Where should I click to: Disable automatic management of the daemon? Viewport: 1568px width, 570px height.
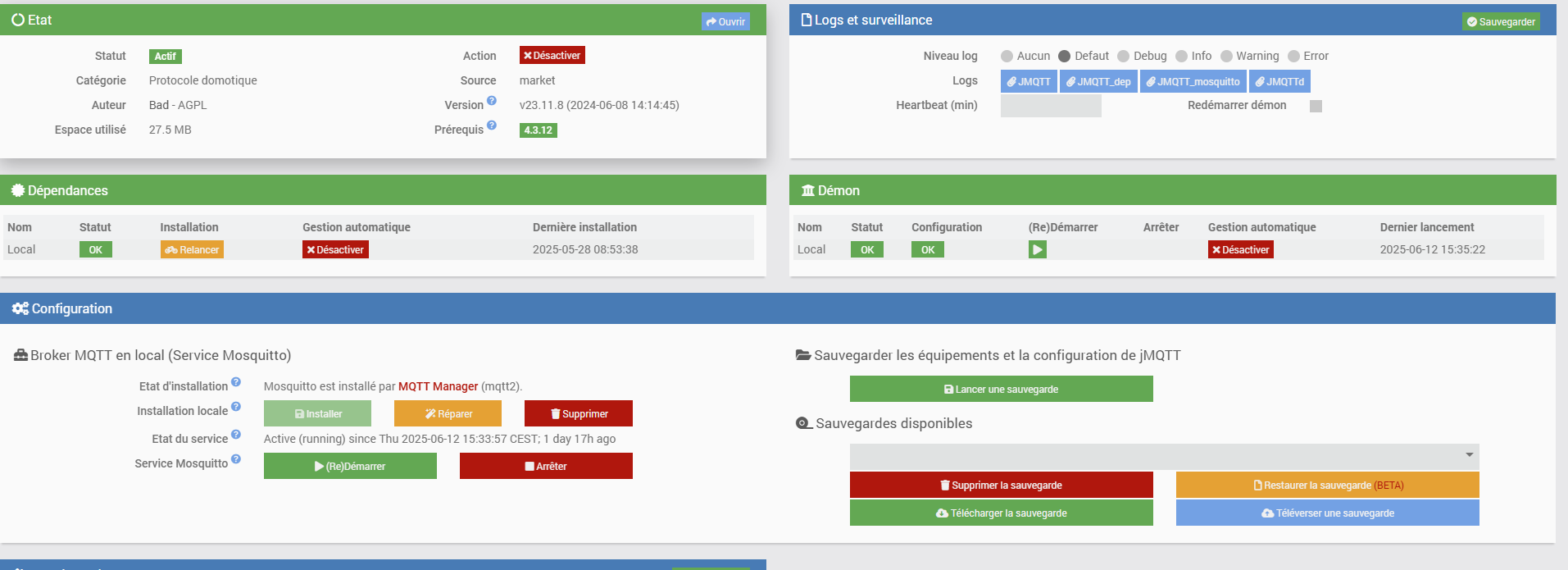tap(1241, 249)
